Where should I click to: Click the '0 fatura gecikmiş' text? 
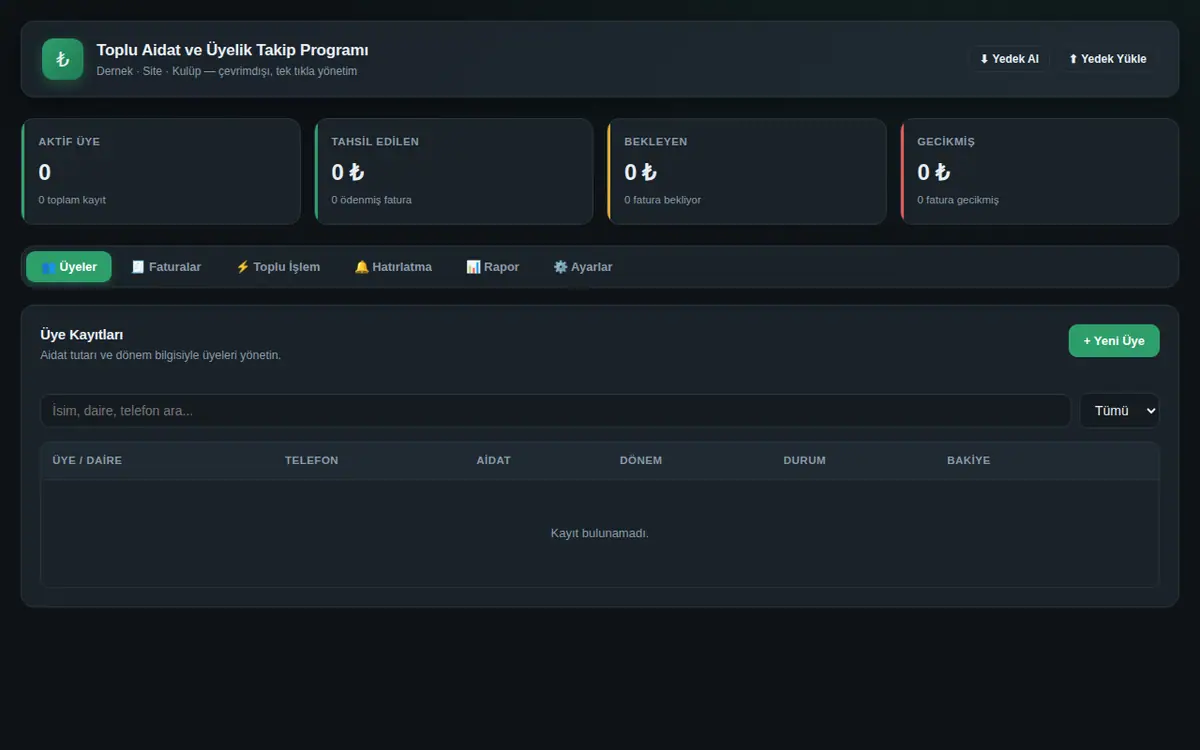[958, 200]
